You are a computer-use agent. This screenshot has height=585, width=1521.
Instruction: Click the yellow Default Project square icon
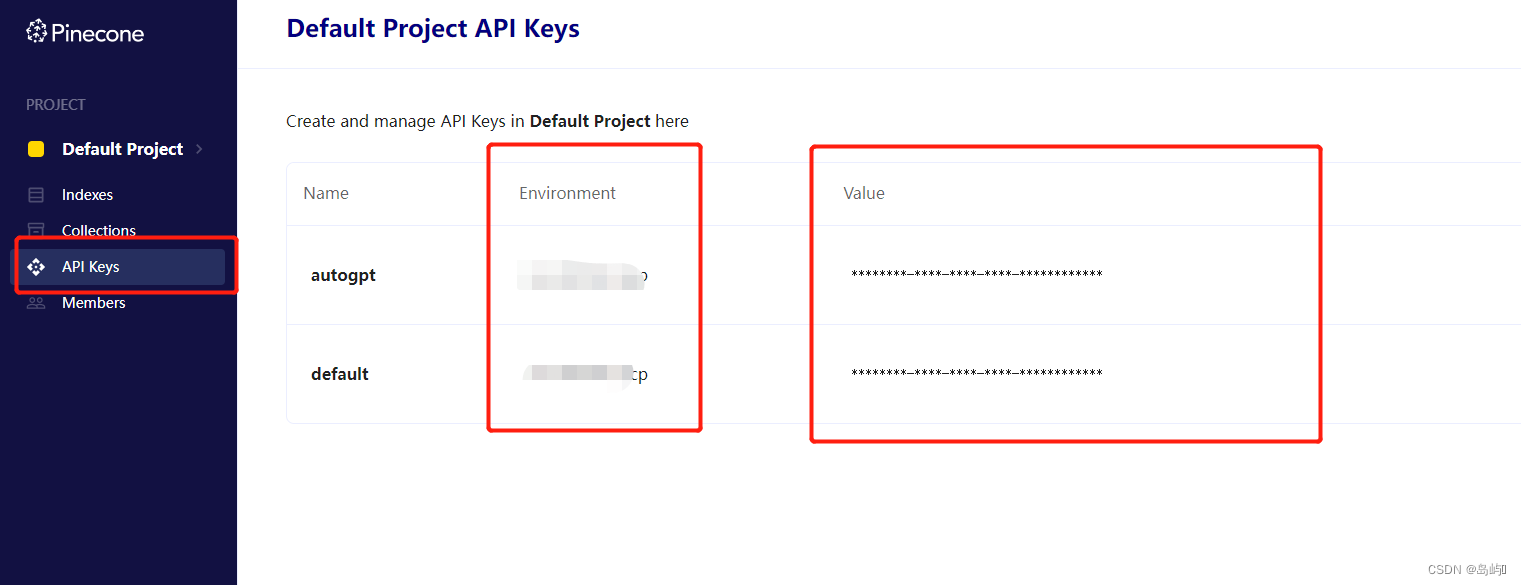(x=36, y=149)
